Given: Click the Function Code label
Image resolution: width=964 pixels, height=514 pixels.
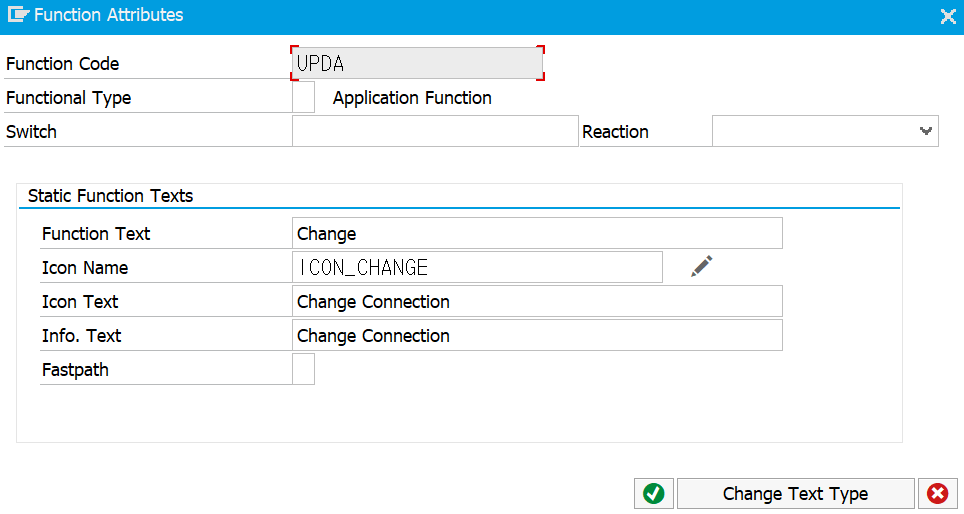Looking at the screenshot, I should click(x=63, y=64).
